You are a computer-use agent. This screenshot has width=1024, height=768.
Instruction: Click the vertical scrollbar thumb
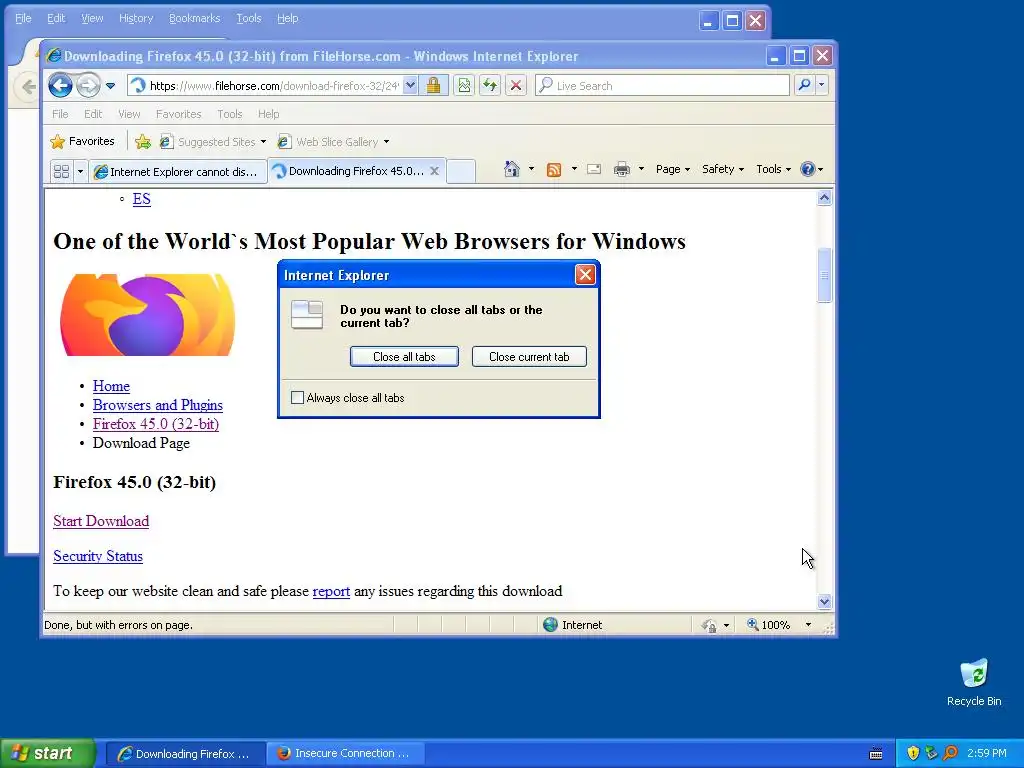824,275
